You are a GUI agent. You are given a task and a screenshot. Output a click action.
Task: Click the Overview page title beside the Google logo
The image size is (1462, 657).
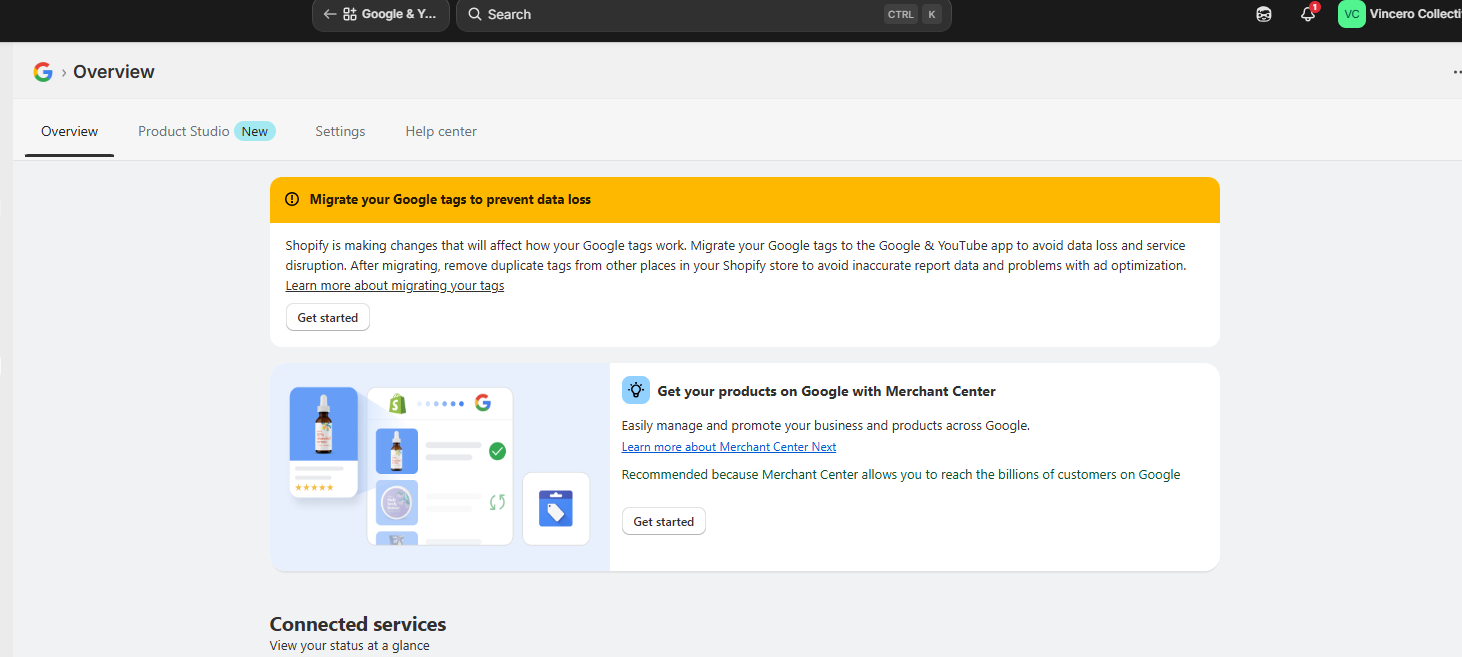pos(114,72)
